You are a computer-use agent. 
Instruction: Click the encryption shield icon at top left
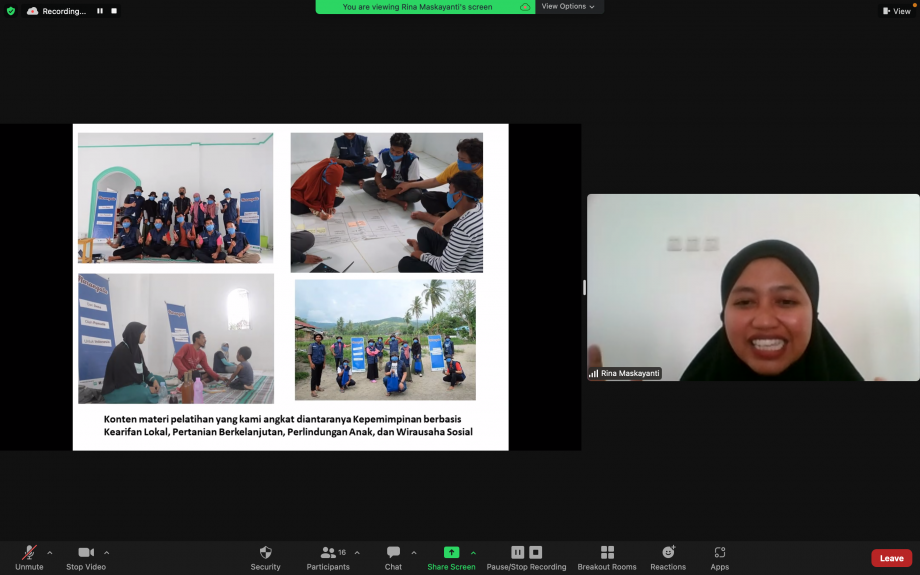[11, 11]
